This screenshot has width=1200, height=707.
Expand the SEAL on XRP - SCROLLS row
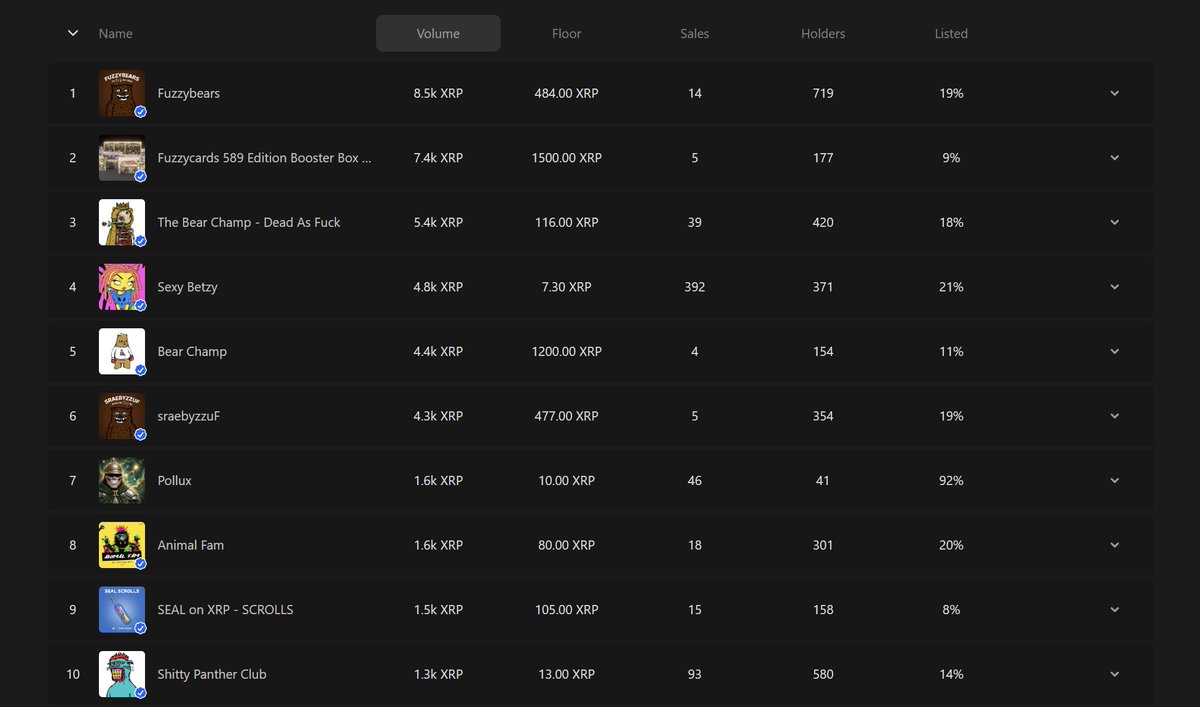click(x=1115, y=609)
